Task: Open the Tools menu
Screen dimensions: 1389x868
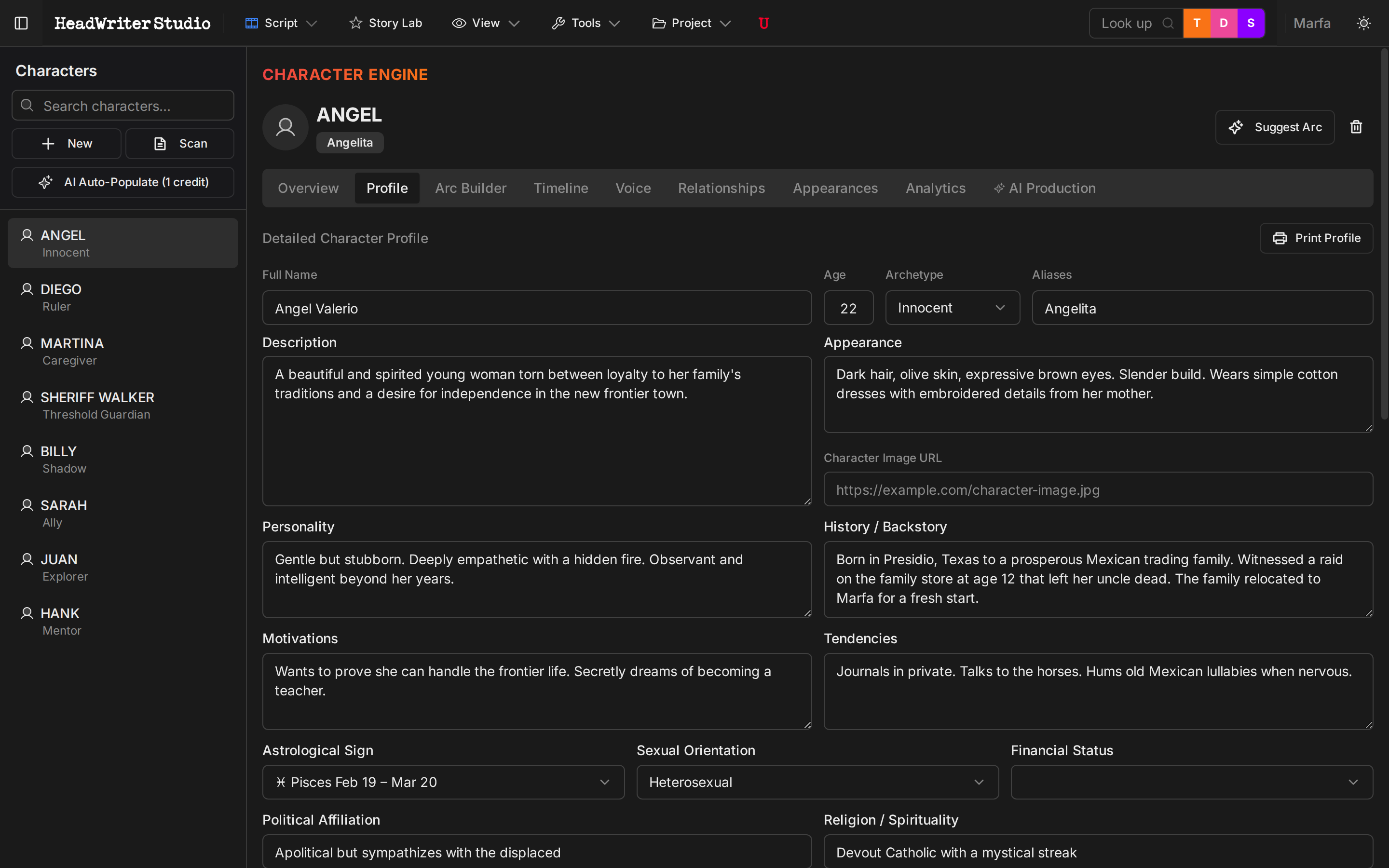Action: pyautogui.click(x=586, y=23)
